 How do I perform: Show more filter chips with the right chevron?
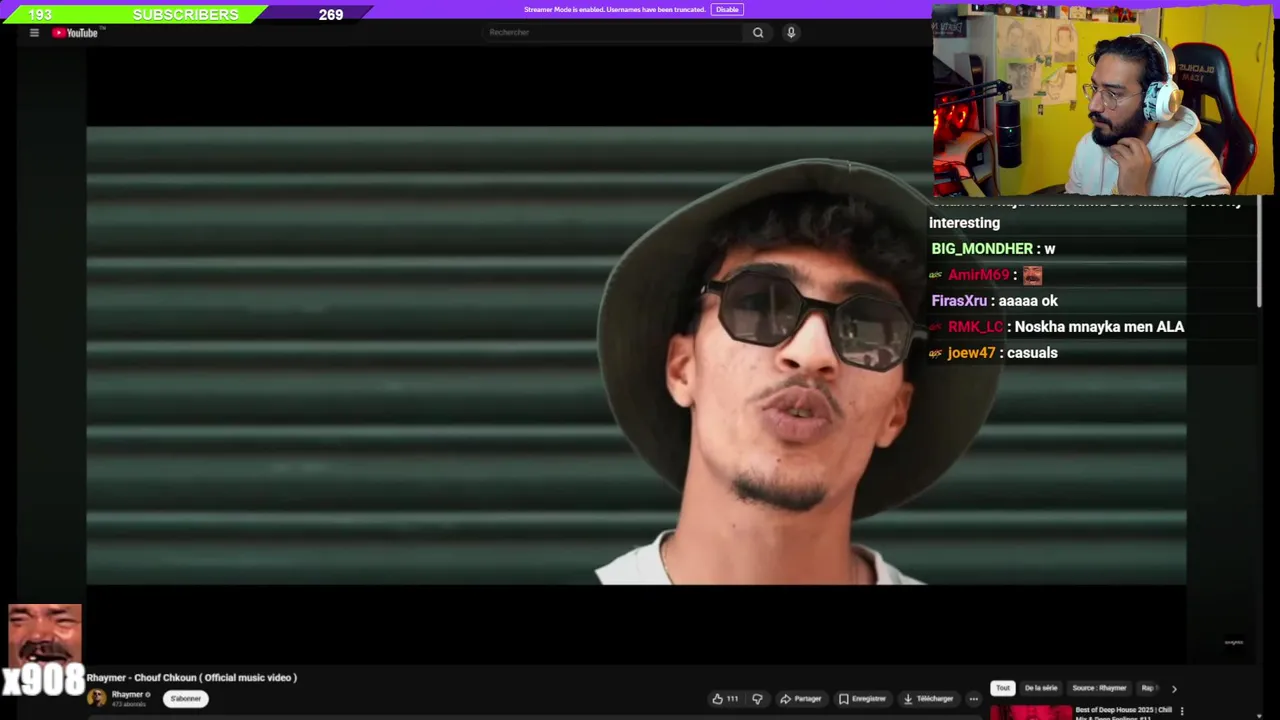click(x=1174, y=688)
